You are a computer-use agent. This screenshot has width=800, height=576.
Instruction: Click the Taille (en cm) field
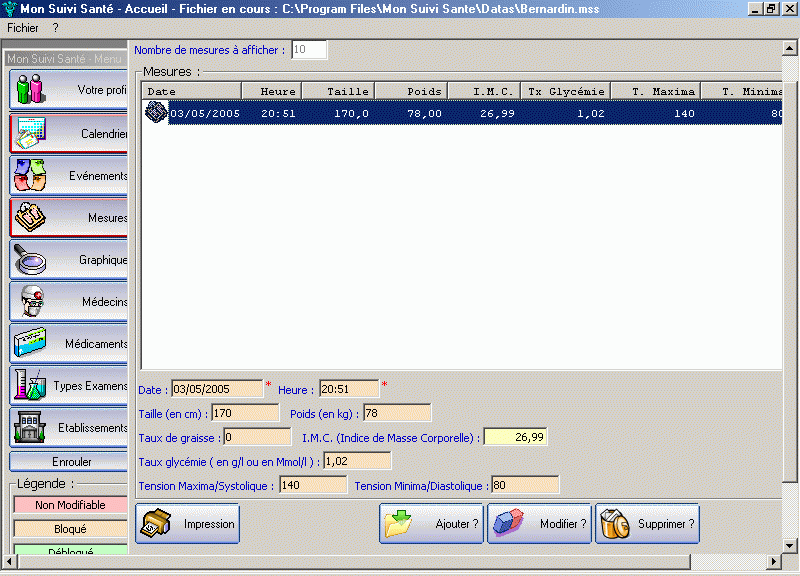(245, 413)
